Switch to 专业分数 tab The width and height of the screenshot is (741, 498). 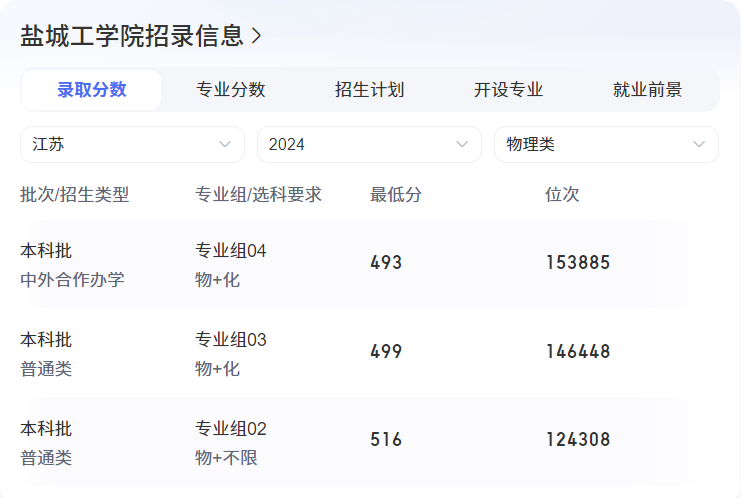coord(231,90)
